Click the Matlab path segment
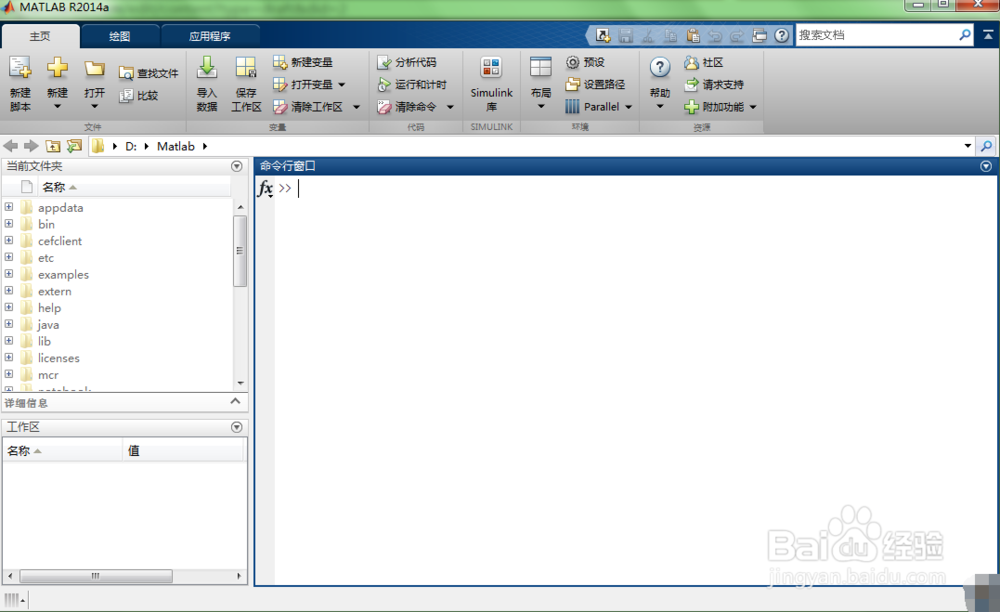Viewport: 1000px width, 612px height. 175,146
